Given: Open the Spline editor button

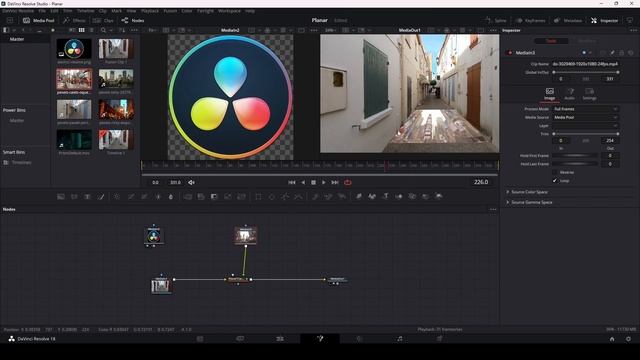Looking at the screenshot, I should 496,20.
